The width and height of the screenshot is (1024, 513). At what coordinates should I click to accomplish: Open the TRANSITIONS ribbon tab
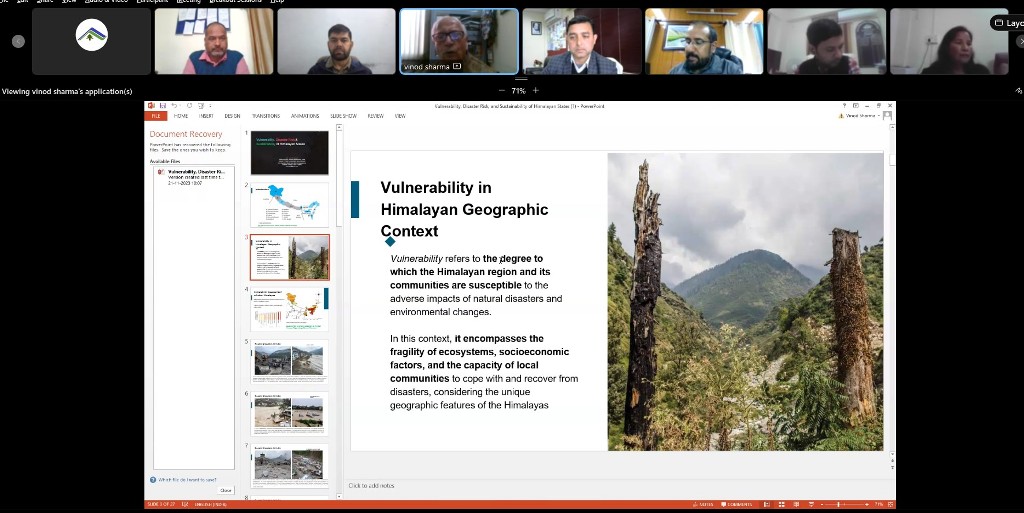(x=266, y=116)
